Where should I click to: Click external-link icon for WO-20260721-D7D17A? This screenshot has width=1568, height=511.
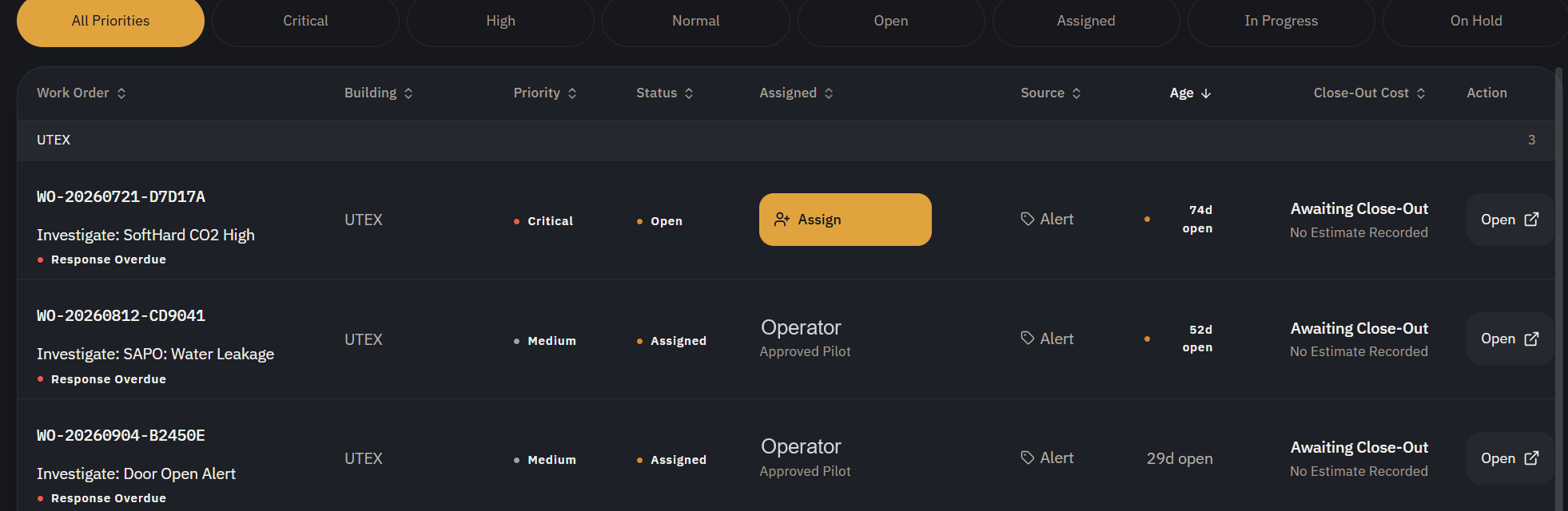[x=1531, y=220]
